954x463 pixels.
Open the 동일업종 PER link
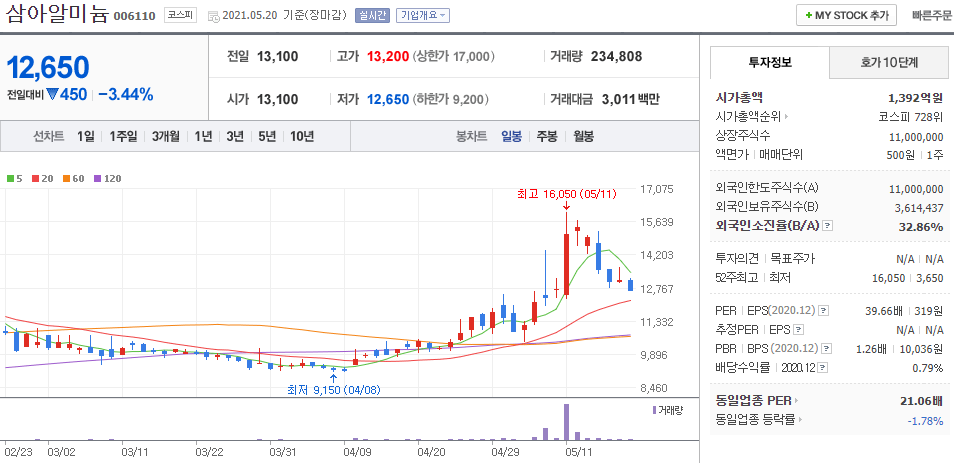coord(757,400)
